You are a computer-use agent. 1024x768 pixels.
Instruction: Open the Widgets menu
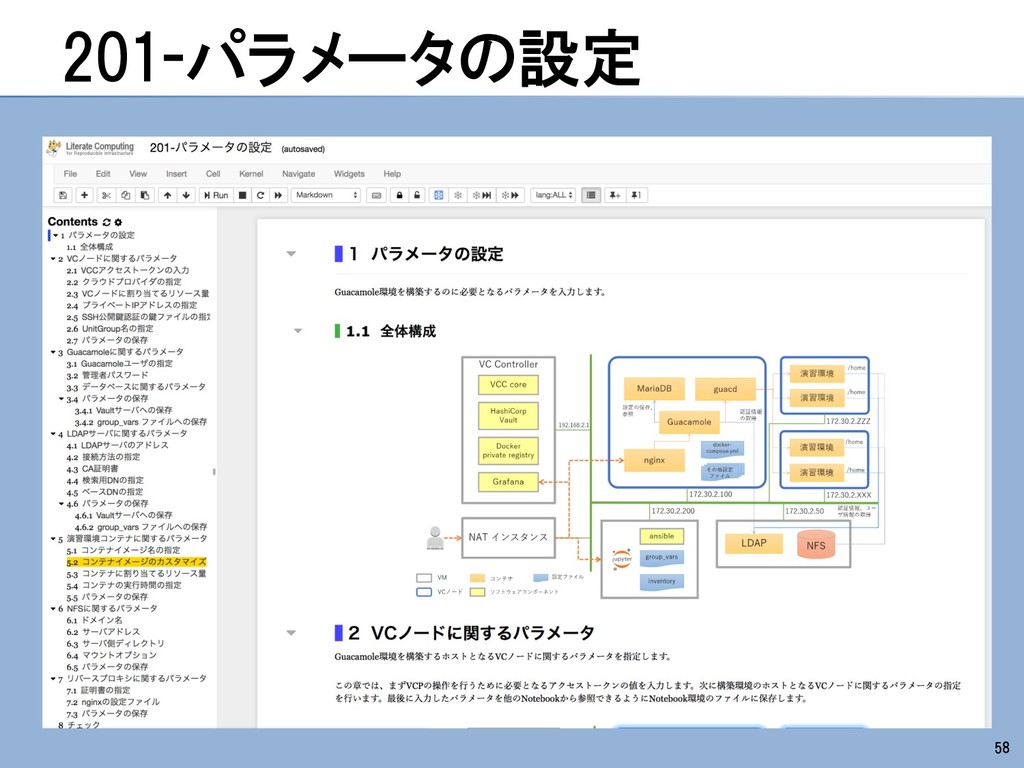point(349,174)
